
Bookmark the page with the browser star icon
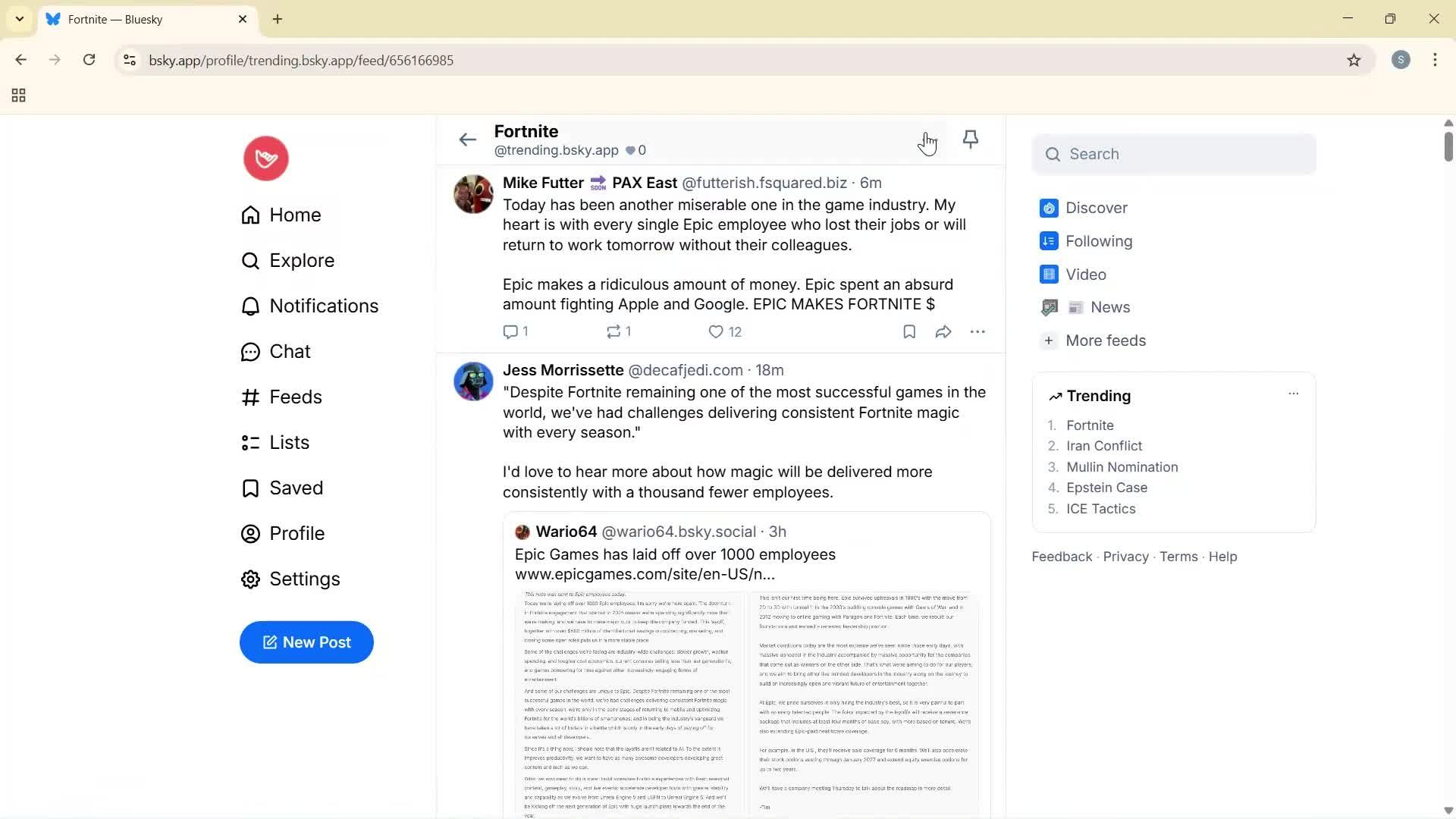[x=1354, y=60]
